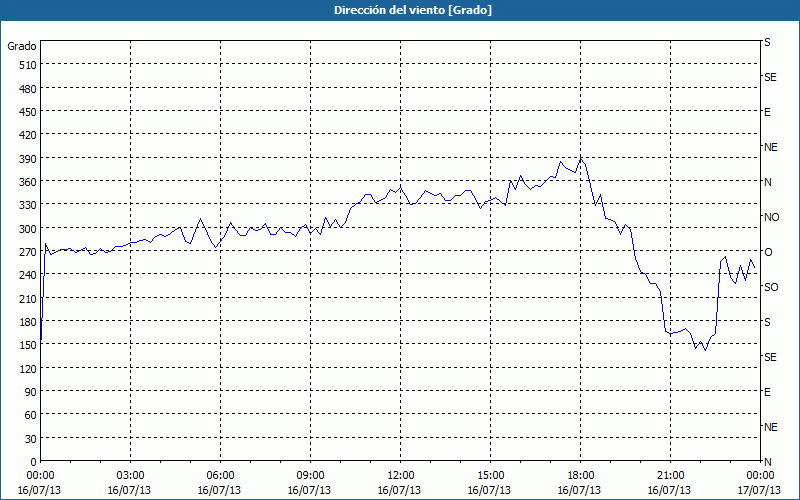Click the "NO" compass label on the right axis
Image resolution: width=800 pixels, height=500 pixels.
tap(771, 217)
